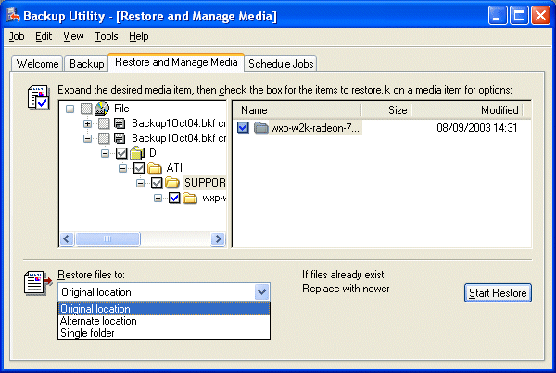Click the SUPPORT folder icon
Image resolution: width=556 pixels, height=373 pixels.
tap(172, 183)
